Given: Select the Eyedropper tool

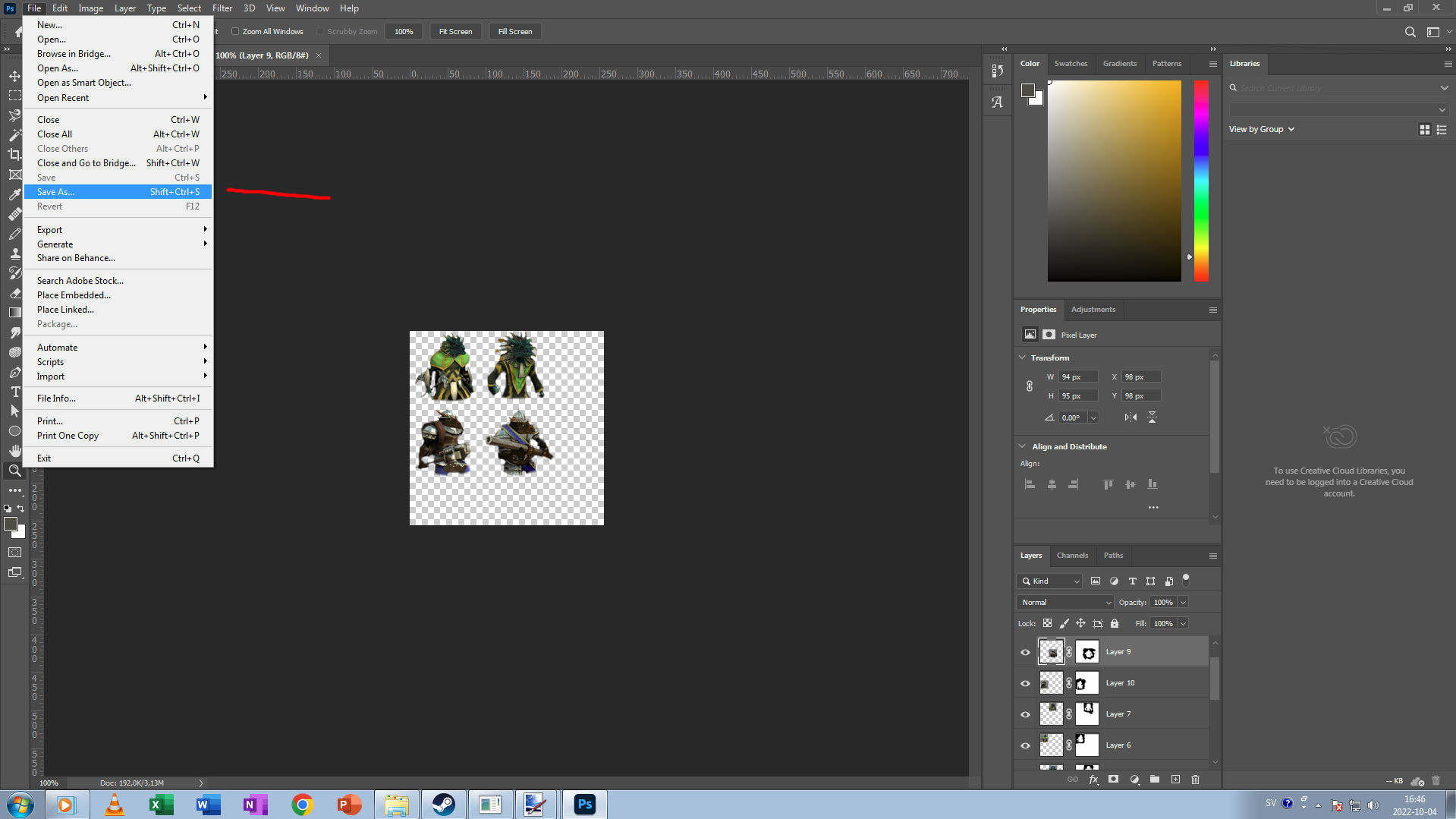Looking at the screenshot, I should click(14, 194).
